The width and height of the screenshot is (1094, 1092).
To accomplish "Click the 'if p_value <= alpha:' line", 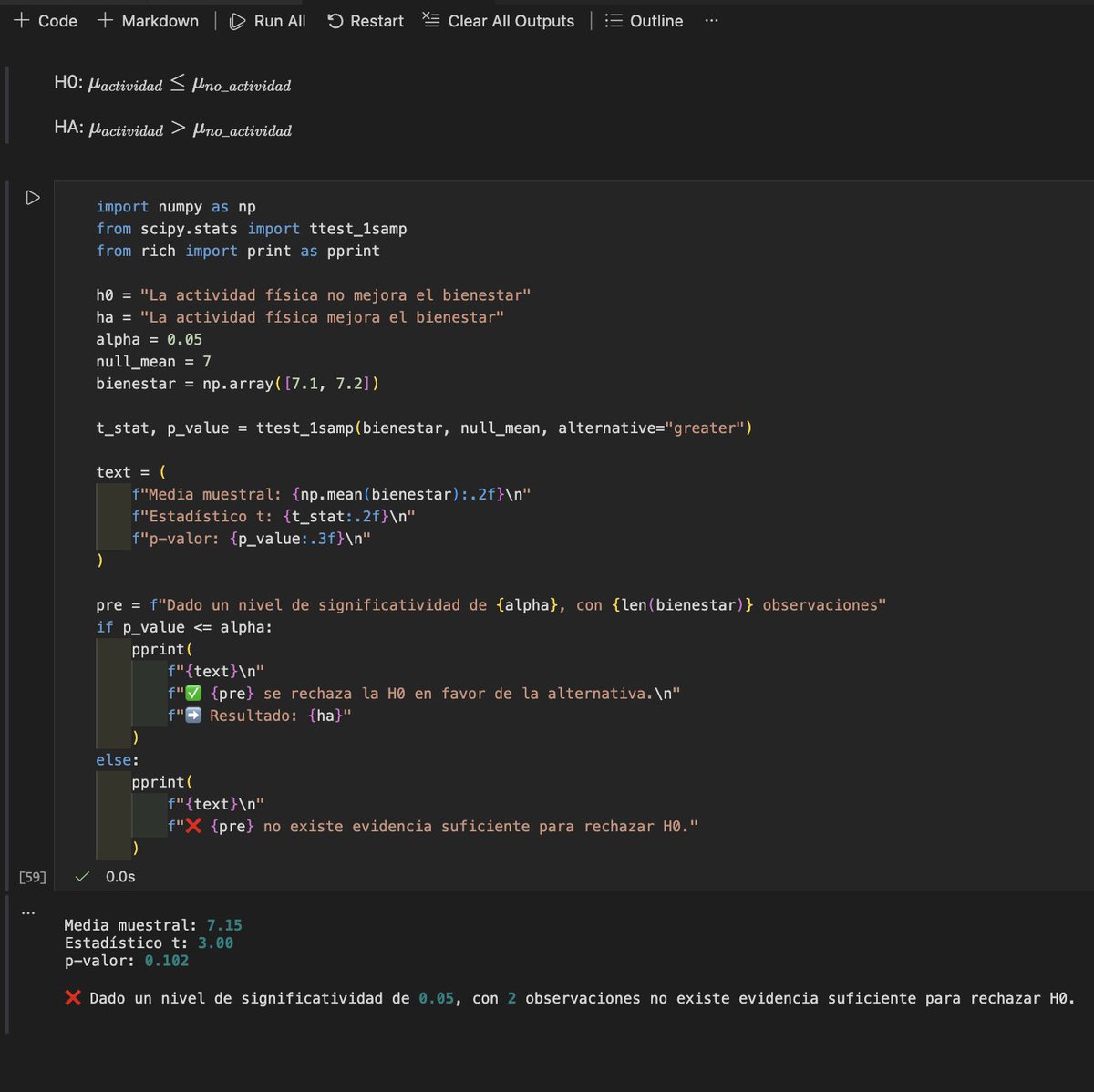I will click(184, 627).
